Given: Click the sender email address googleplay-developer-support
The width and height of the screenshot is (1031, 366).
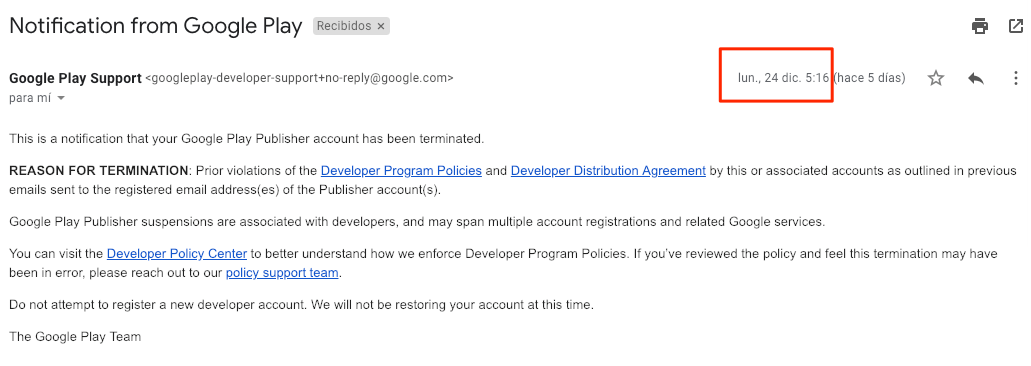Looking at the screenshot, I should click(x=299, y=78).
